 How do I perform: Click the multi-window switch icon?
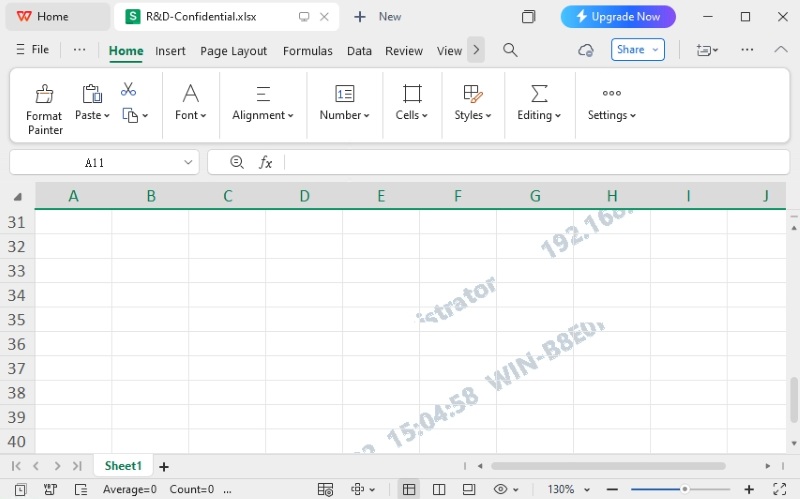529,17
